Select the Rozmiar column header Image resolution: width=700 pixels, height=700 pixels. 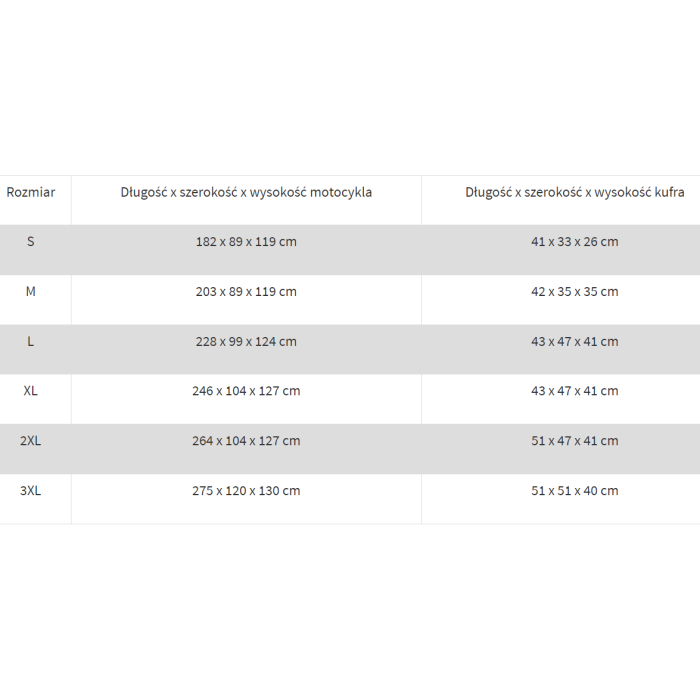point(31,192)
